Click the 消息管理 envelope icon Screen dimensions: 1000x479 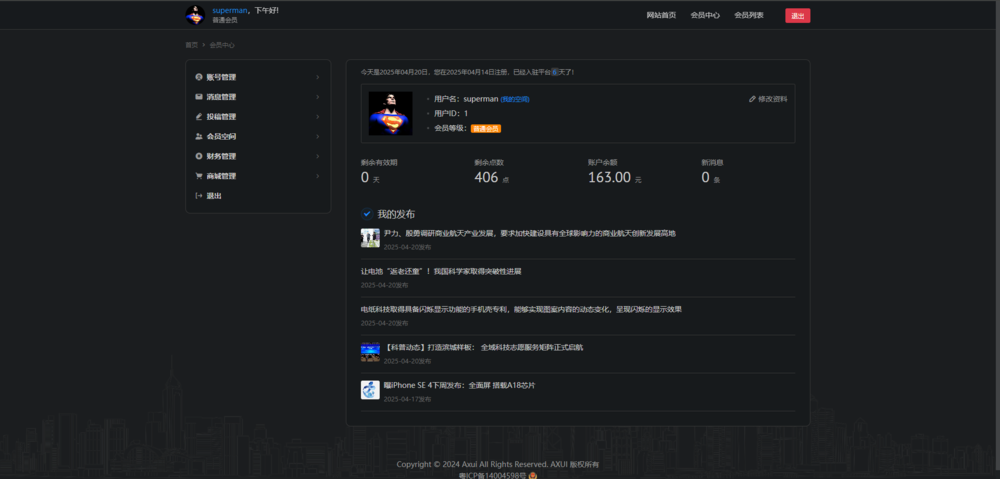tap(199, 97)
